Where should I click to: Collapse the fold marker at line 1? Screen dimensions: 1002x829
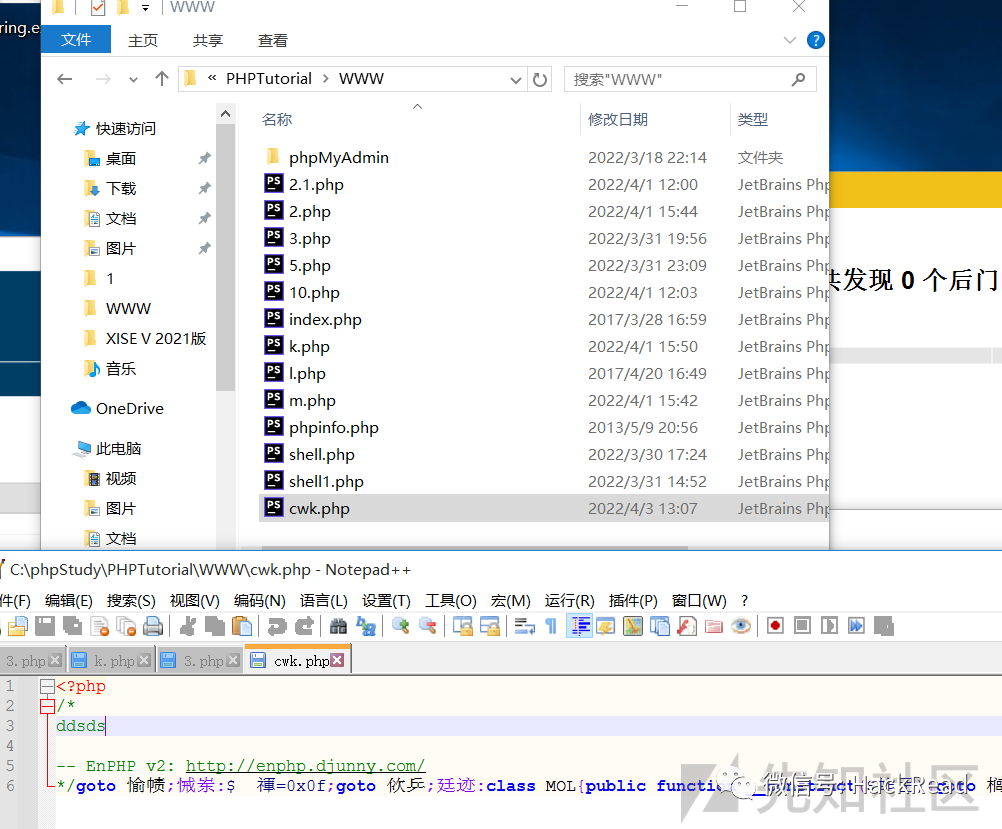47,686
